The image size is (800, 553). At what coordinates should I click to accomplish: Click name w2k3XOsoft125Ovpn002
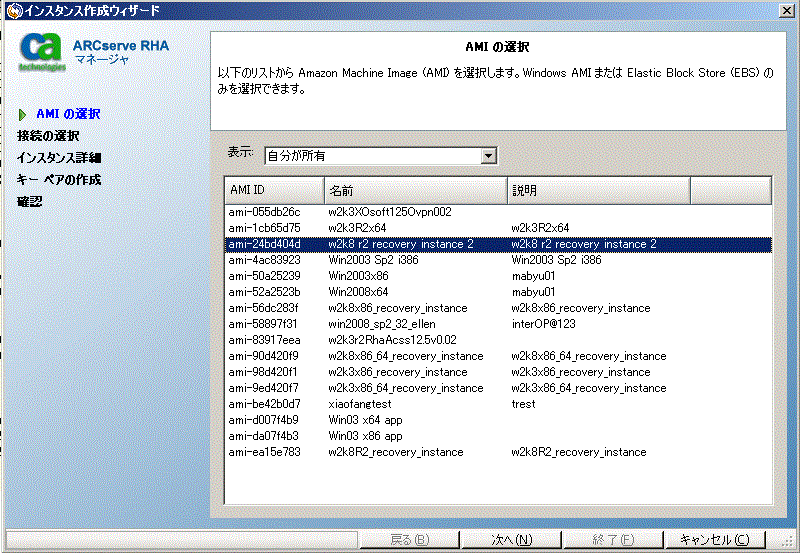point(390,212)
